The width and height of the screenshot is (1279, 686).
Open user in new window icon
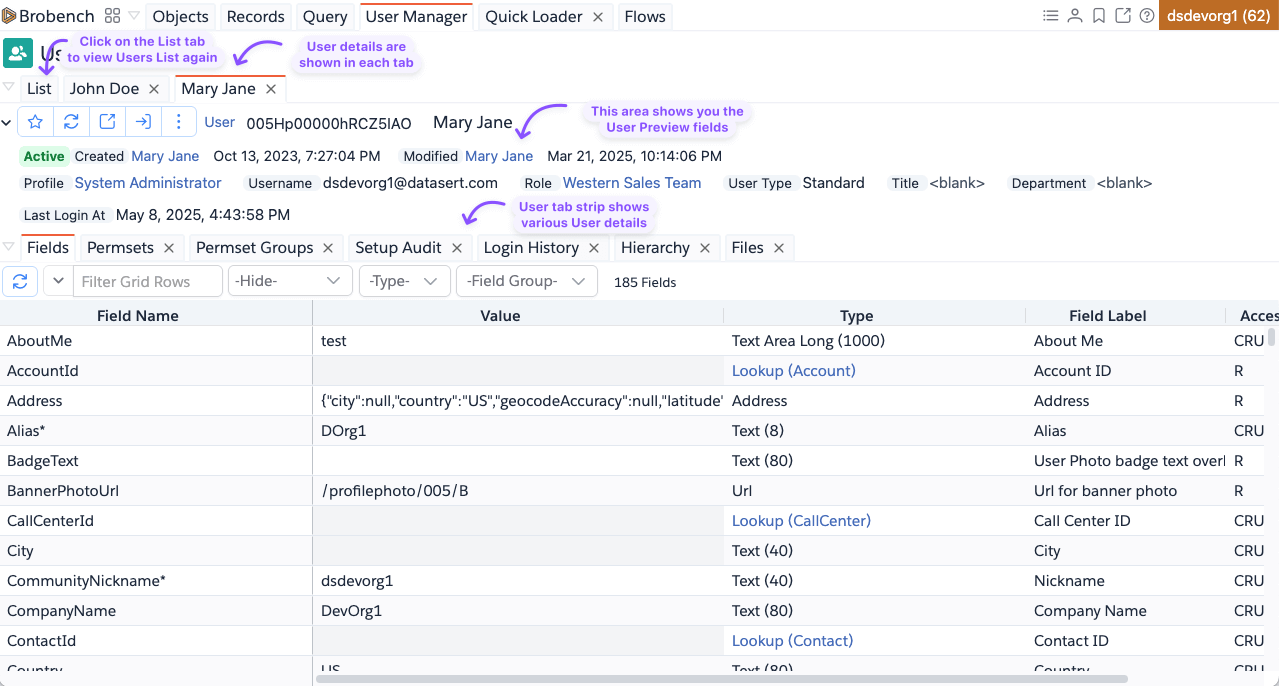[107, 122]
